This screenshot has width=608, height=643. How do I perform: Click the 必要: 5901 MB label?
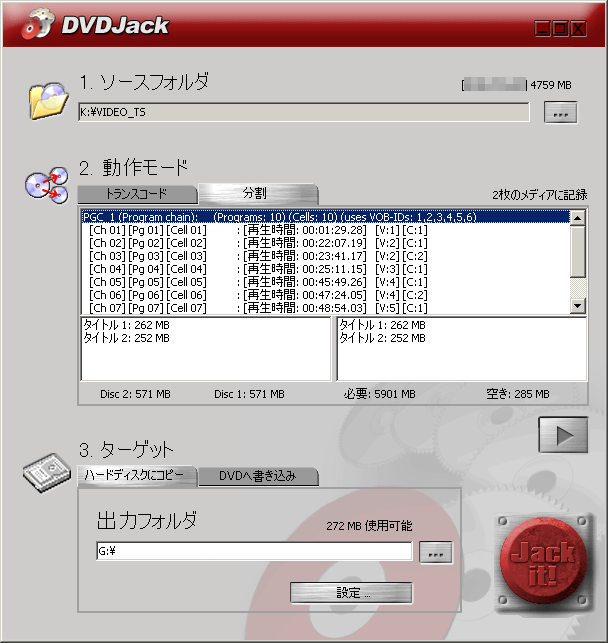380,394
